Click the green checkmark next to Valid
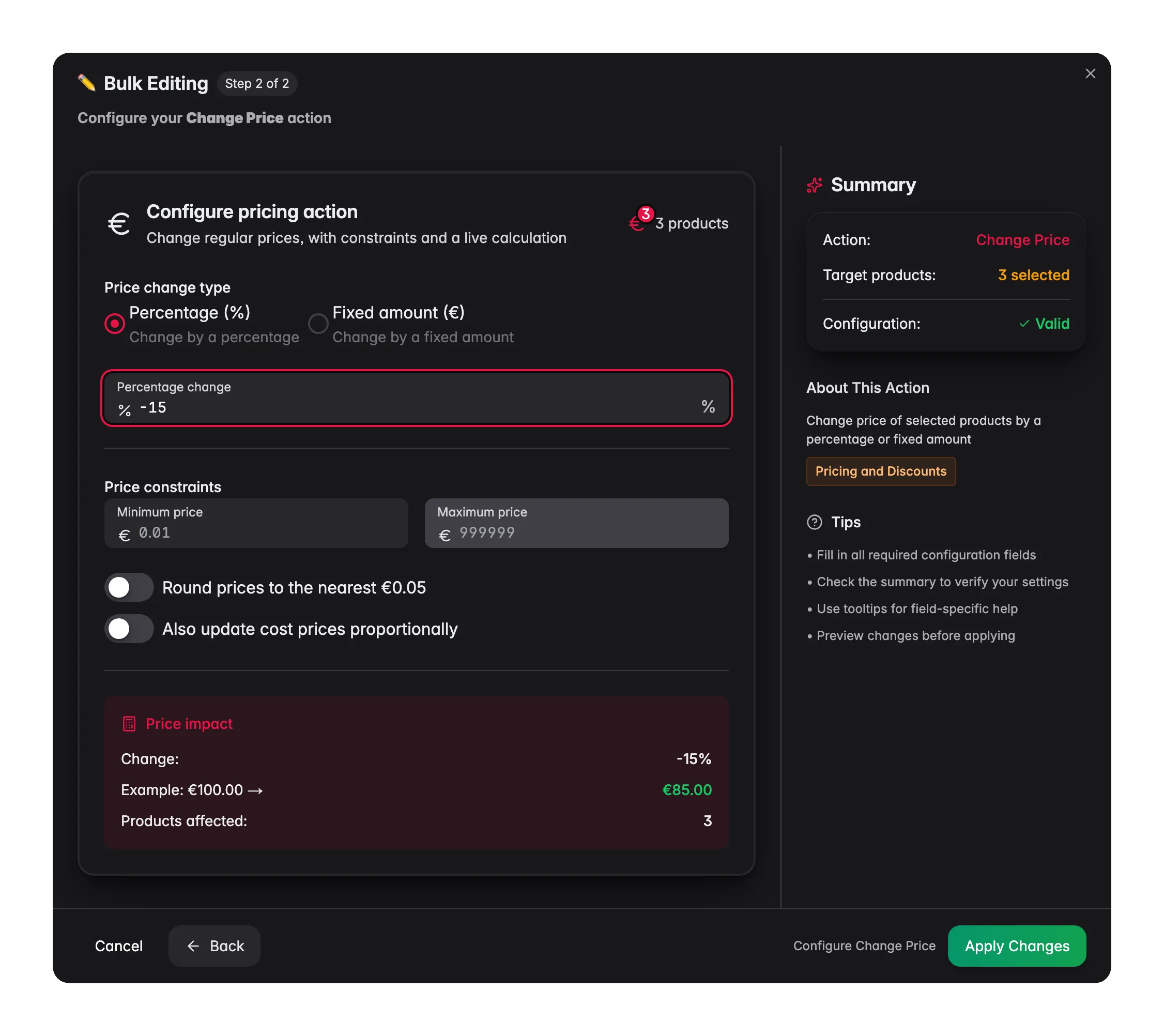1164x1036 pixels. pyautogui.click(x=1024, y=324)
